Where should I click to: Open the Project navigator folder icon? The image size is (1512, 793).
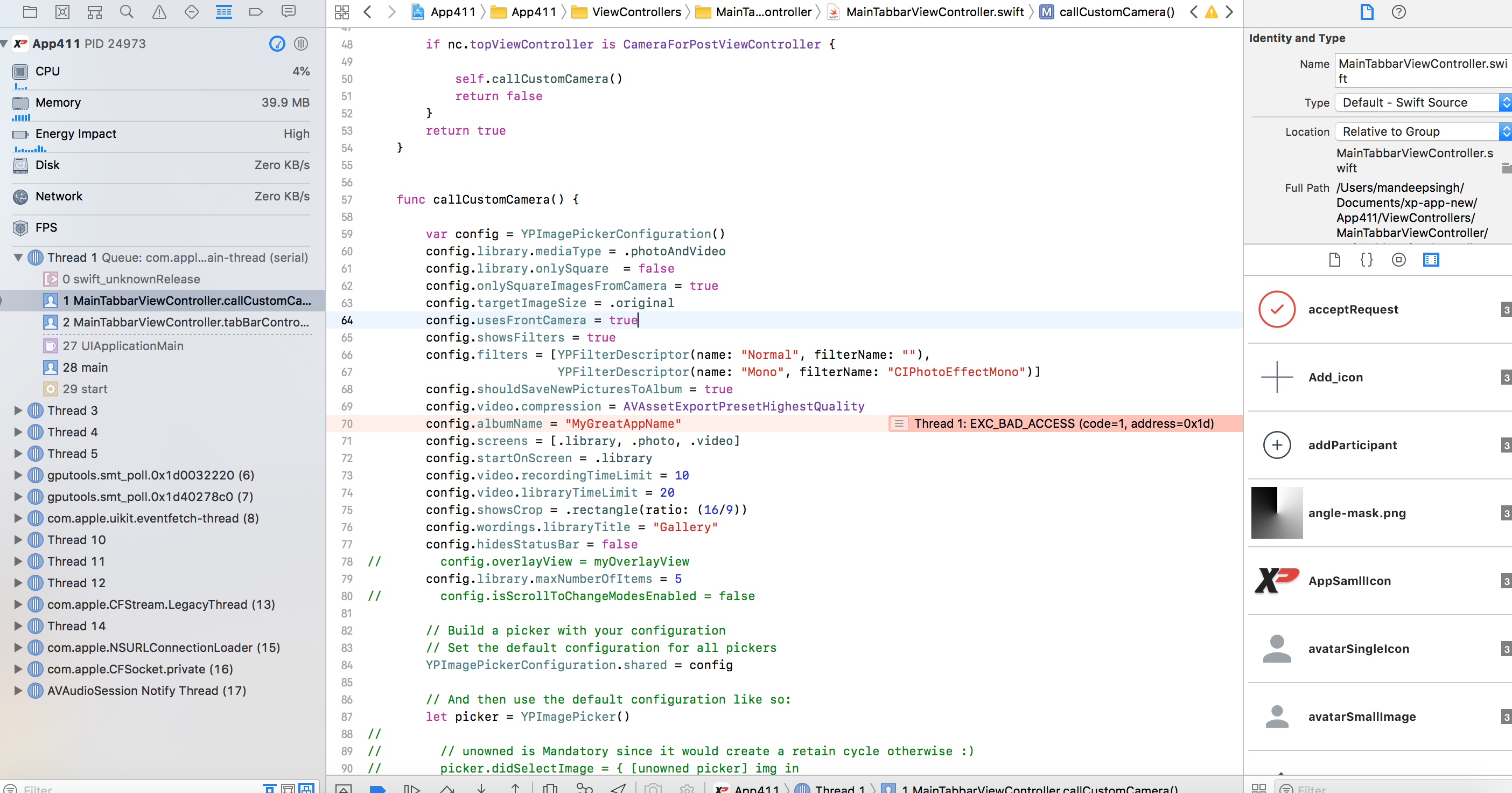30,12
